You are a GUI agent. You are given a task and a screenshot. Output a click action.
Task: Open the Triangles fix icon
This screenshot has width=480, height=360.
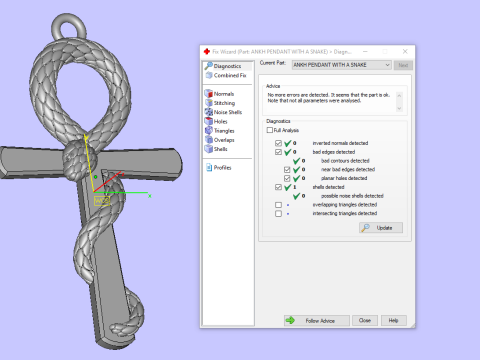(x=209, y=131)
